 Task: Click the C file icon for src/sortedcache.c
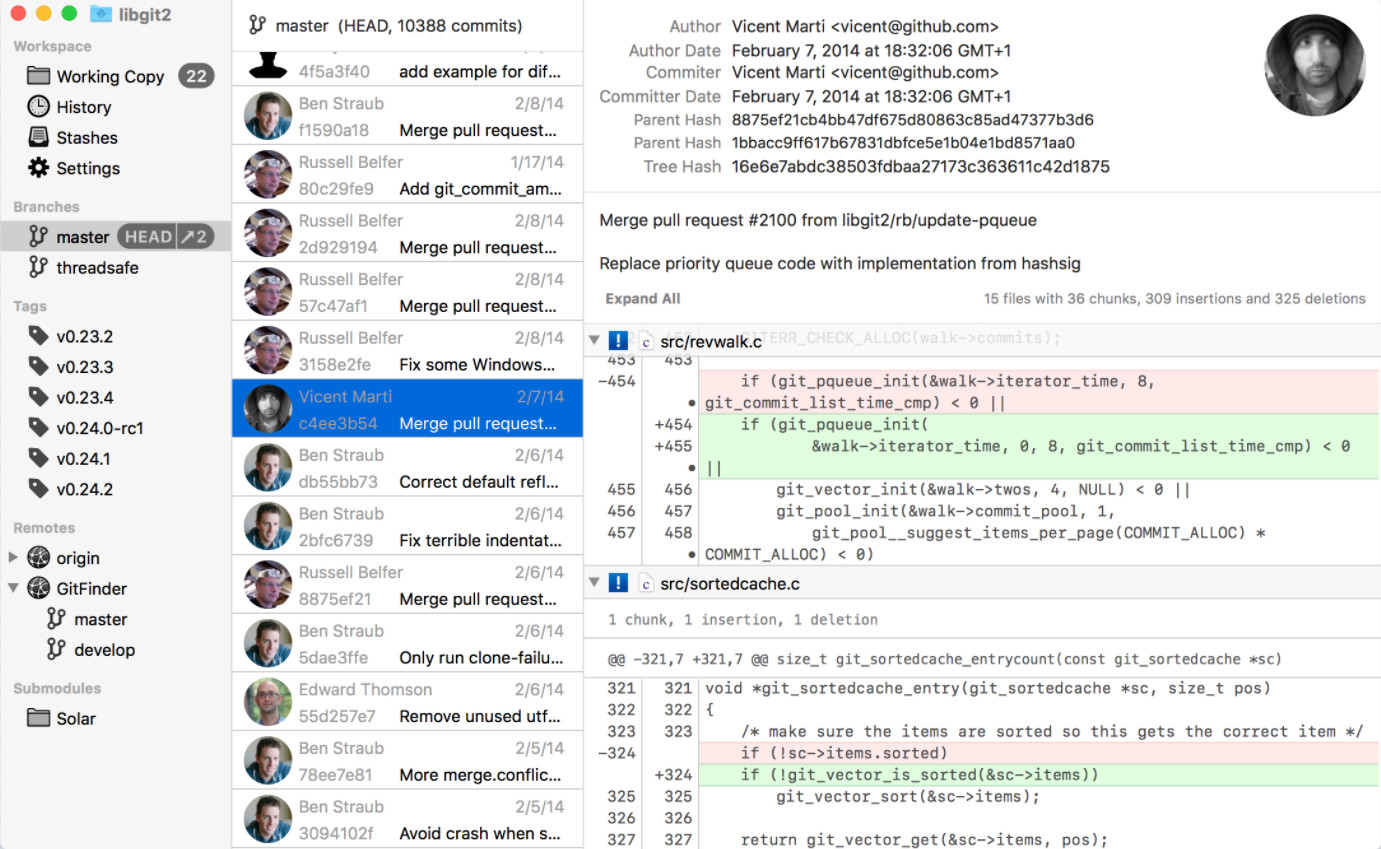646,583
